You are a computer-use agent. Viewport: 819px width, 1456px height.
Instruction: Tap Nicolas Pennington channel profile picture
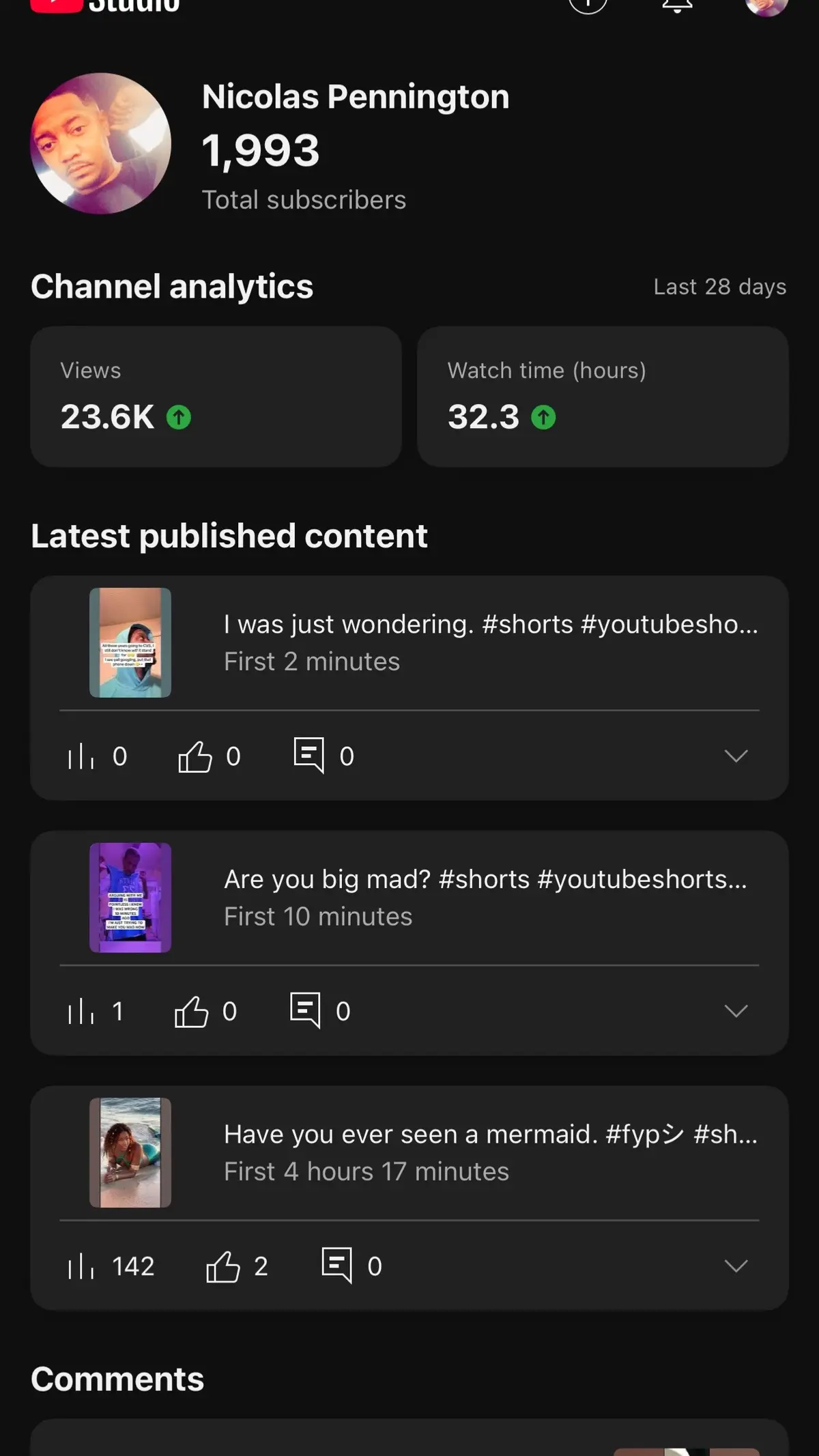tap(101, 143)
